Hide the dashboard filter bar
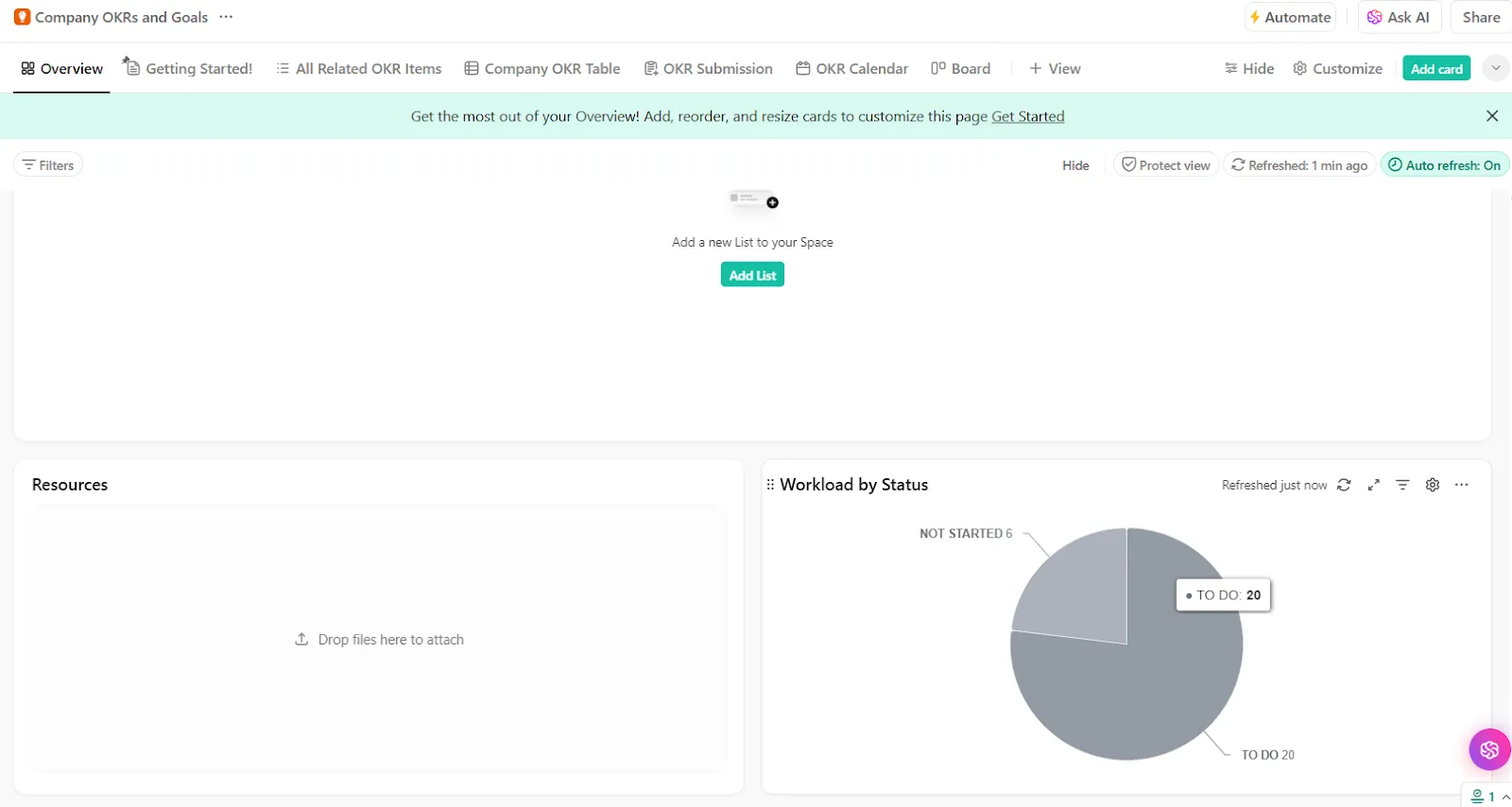 point(1075,165)
